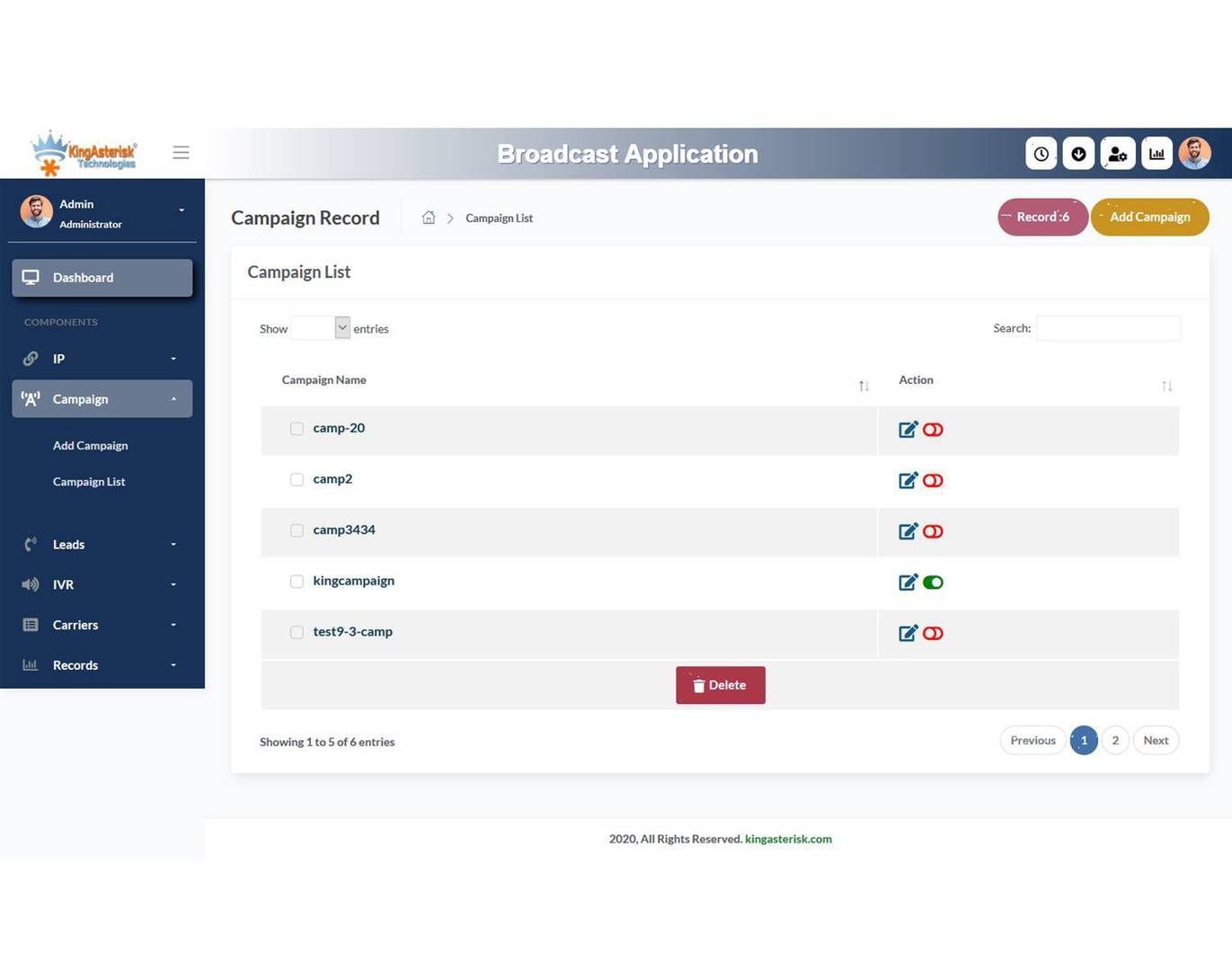Toggle sidebar with the hamburger menu icon
The width and height of the screenshot is (1232, 971).
click(181, 153)
